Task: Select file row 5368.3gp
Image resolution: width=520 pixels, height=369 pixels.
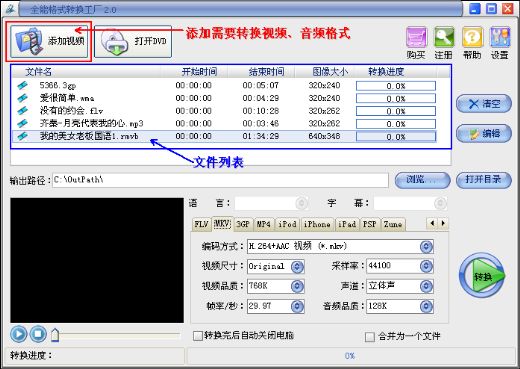Action: [224, 86]
